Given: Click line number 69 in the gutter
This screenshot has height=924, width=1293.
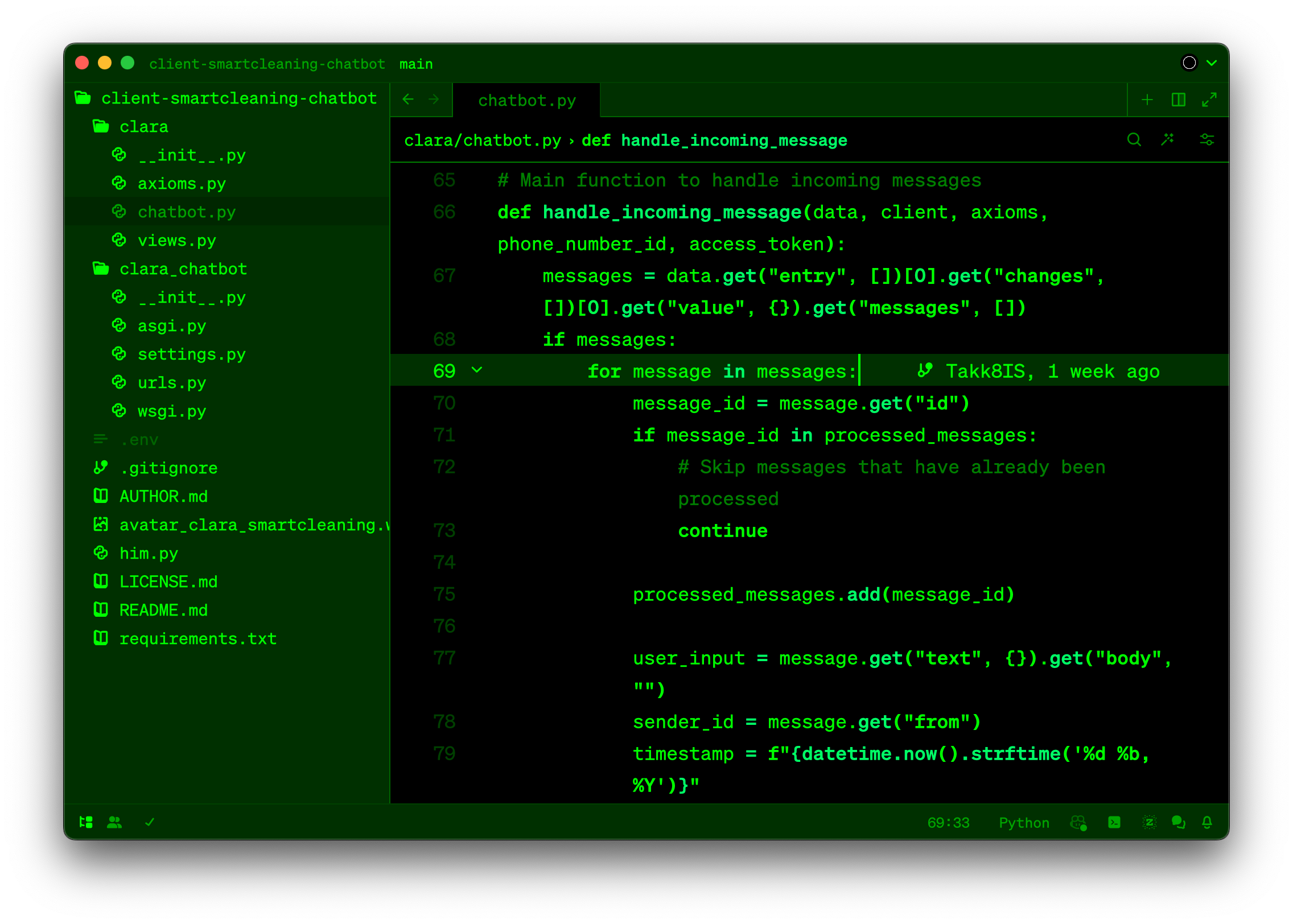Looking at the screenshot, I should 444,371.
